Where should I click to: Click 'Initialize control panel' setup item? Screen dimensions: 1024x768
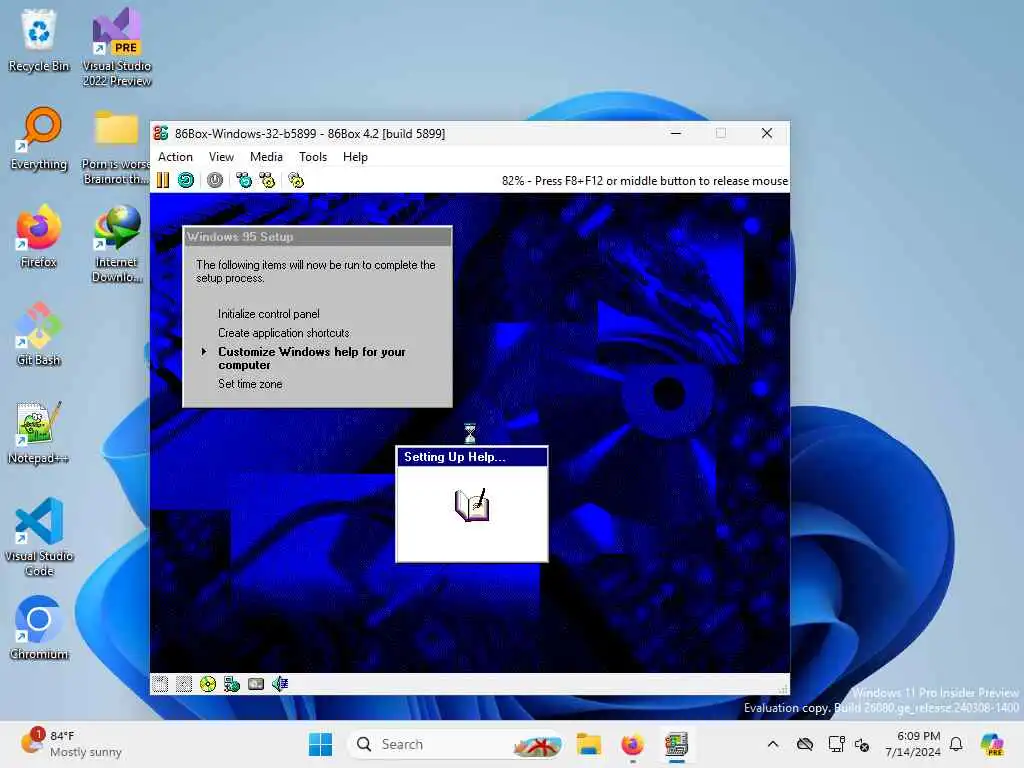(x=268, y=314)
